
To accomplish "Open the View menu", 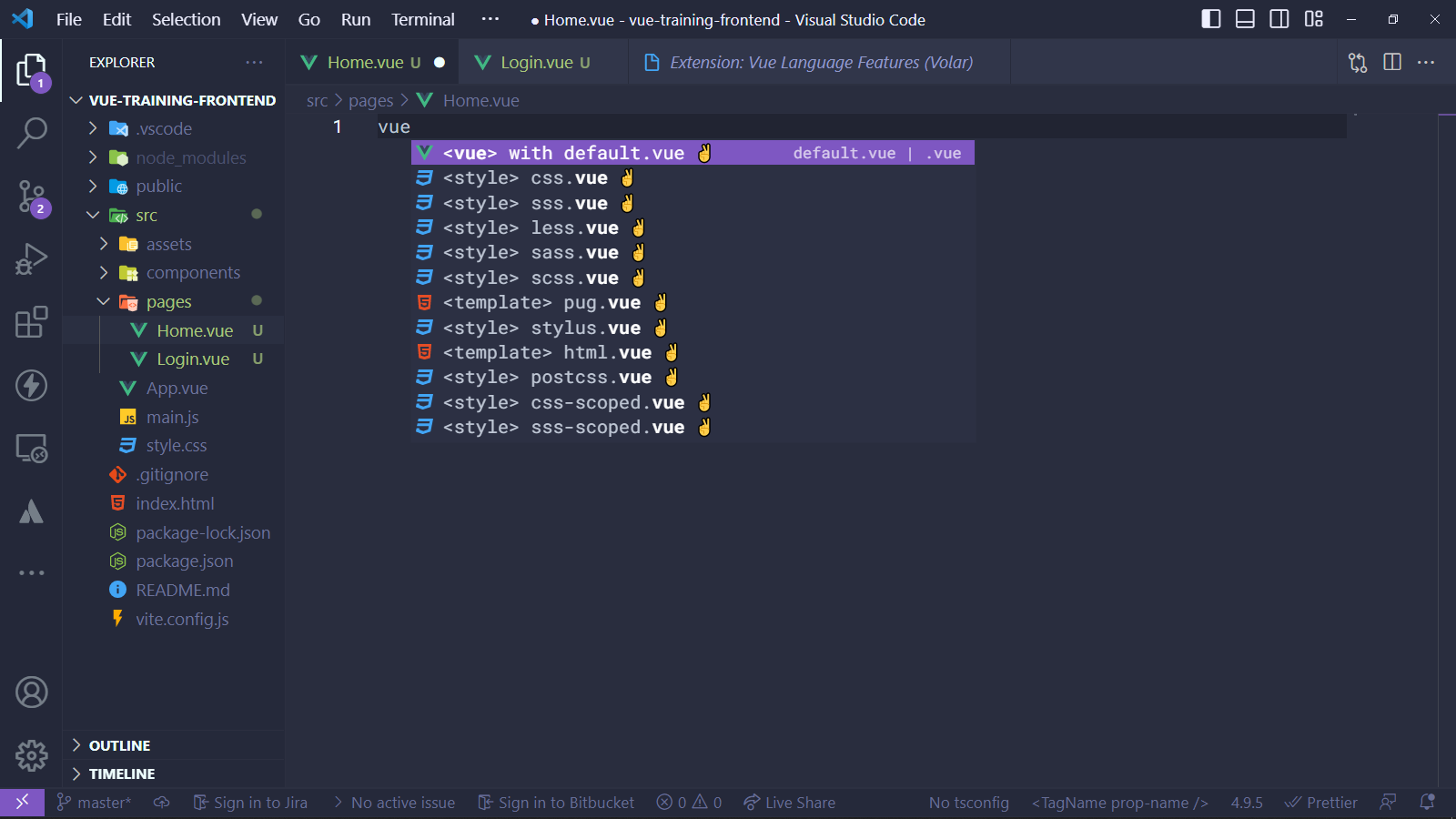I will pos(259,19).
